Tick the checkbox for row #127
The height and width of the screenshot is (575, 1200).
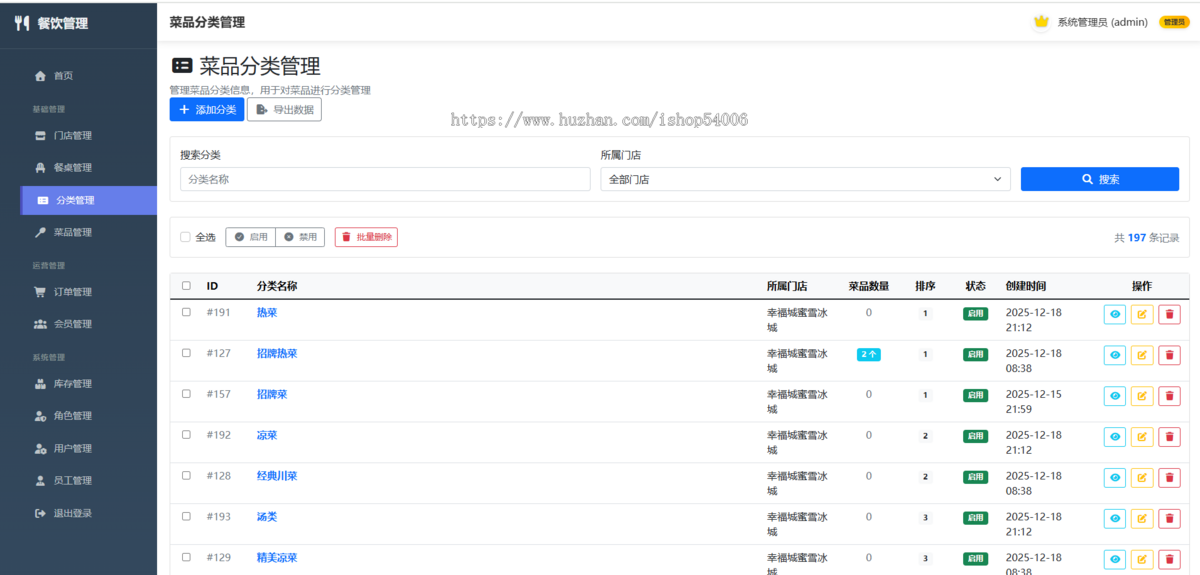point(186,353)
